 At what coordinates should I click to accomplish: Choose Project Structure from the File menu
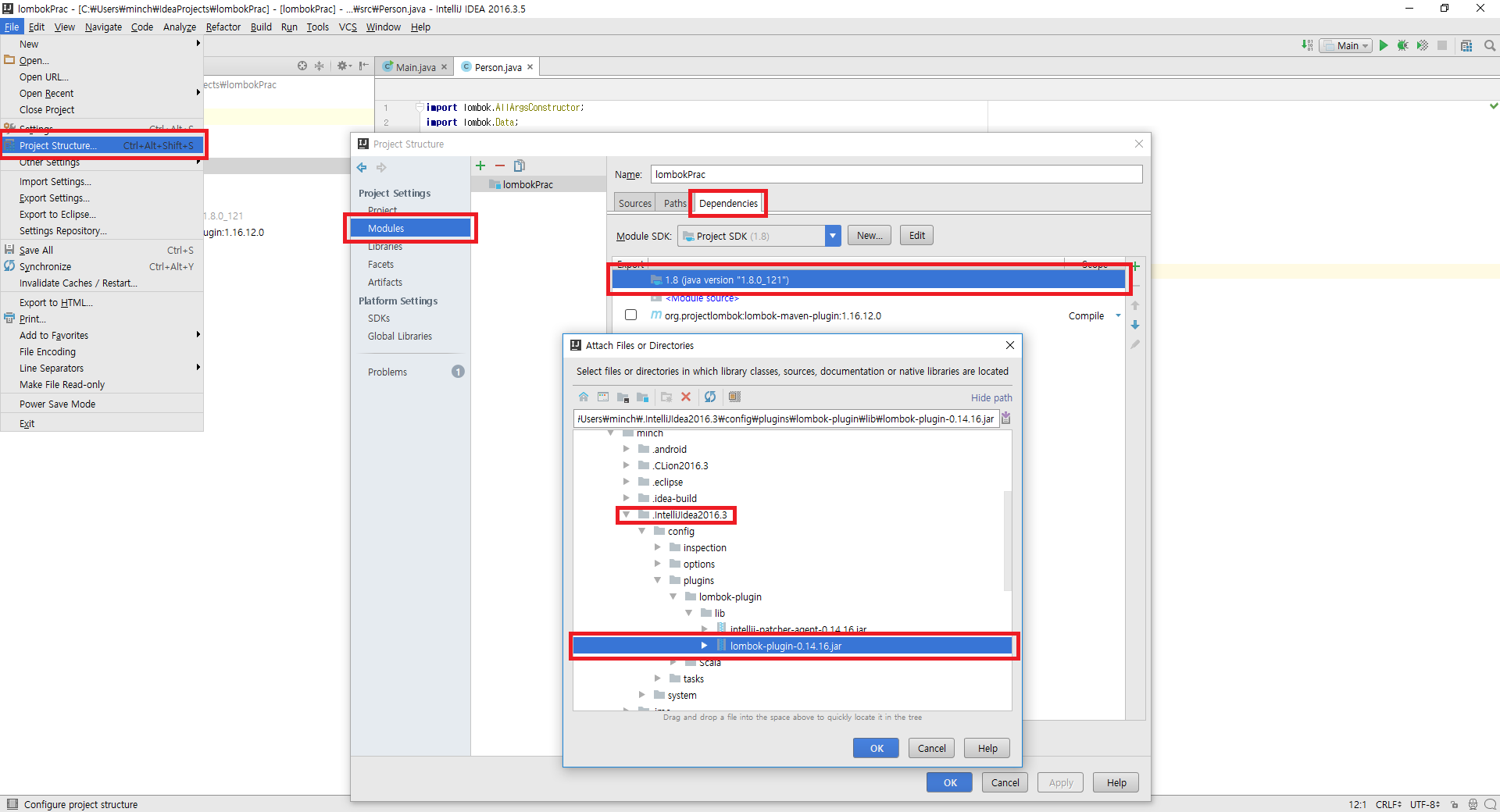click(x=102, y=145)
